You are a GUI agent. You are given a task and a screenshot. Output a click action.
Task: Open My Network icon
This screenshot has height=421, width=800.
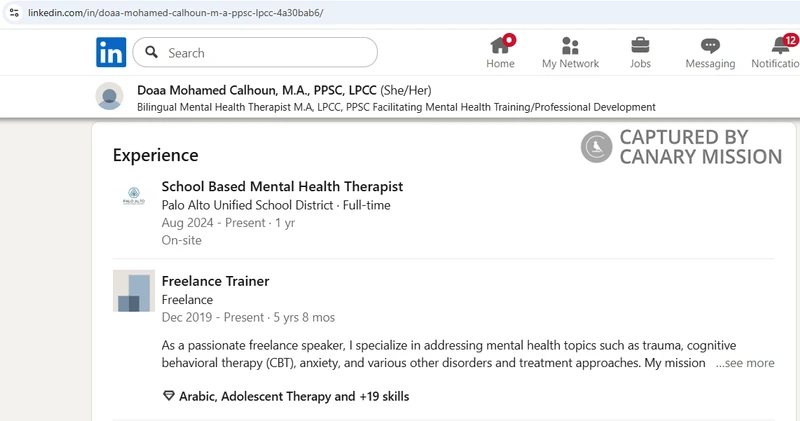tap(570, 45)
